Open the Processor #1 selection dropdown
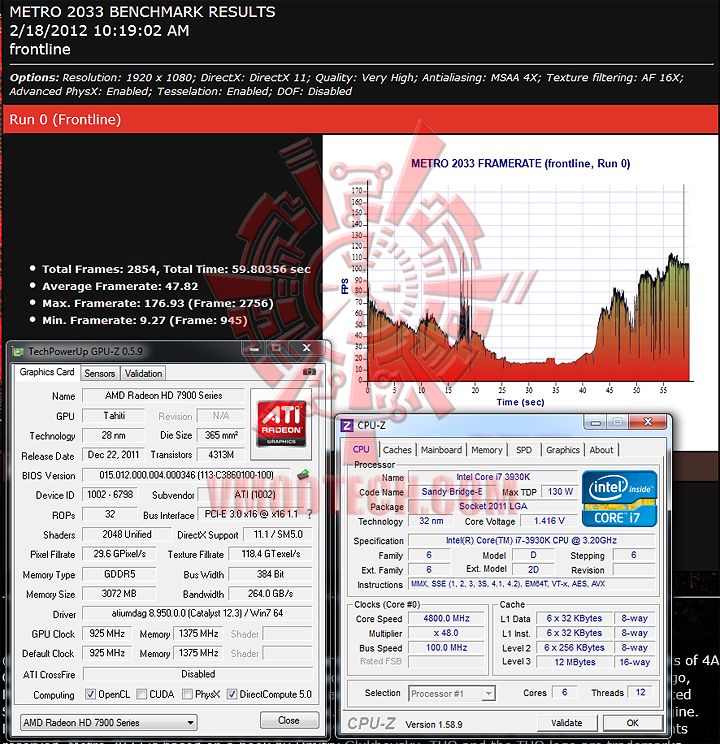 coord(452,694)
